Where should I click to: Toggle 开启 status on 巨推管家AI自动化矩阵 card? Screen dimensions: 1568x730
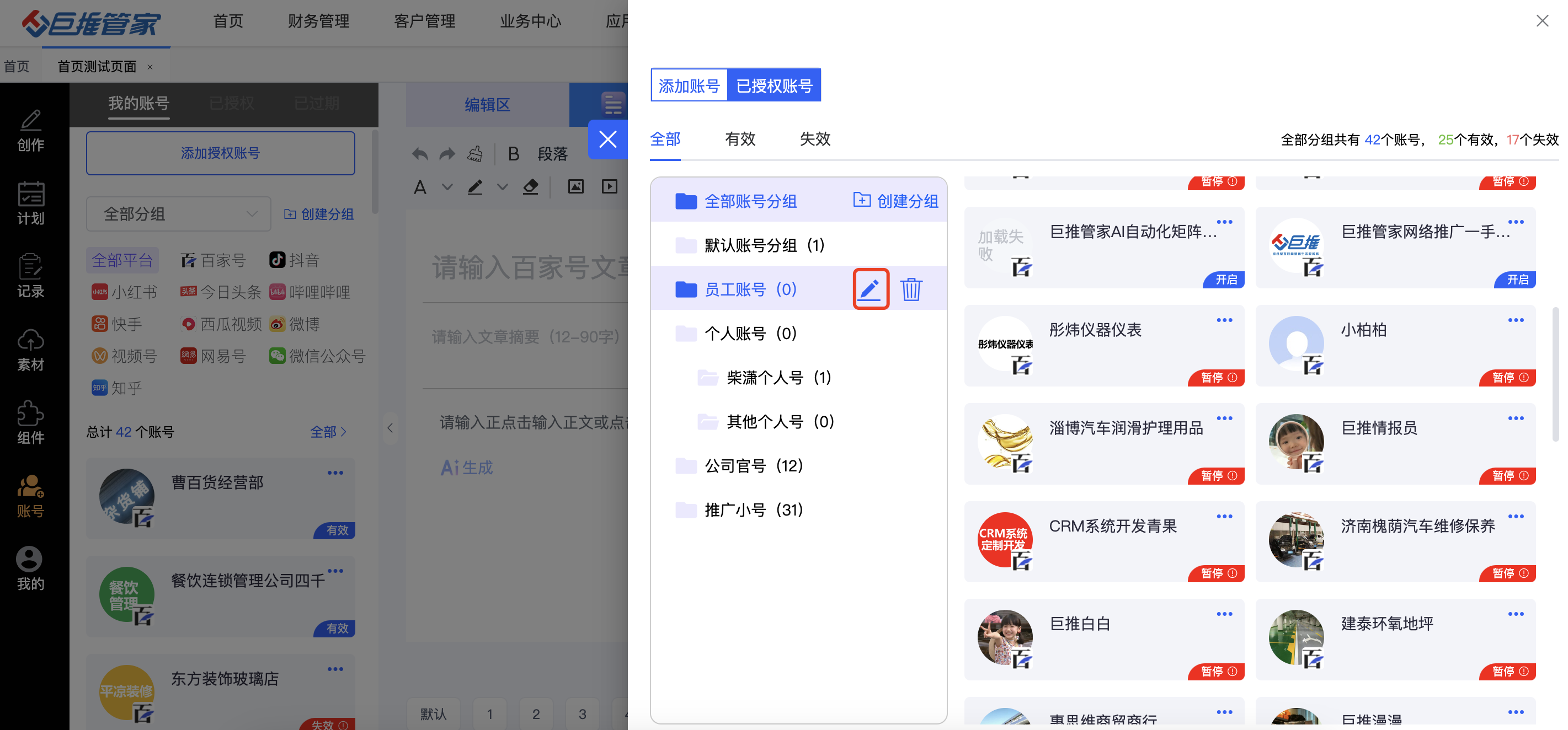point(1225,279)
